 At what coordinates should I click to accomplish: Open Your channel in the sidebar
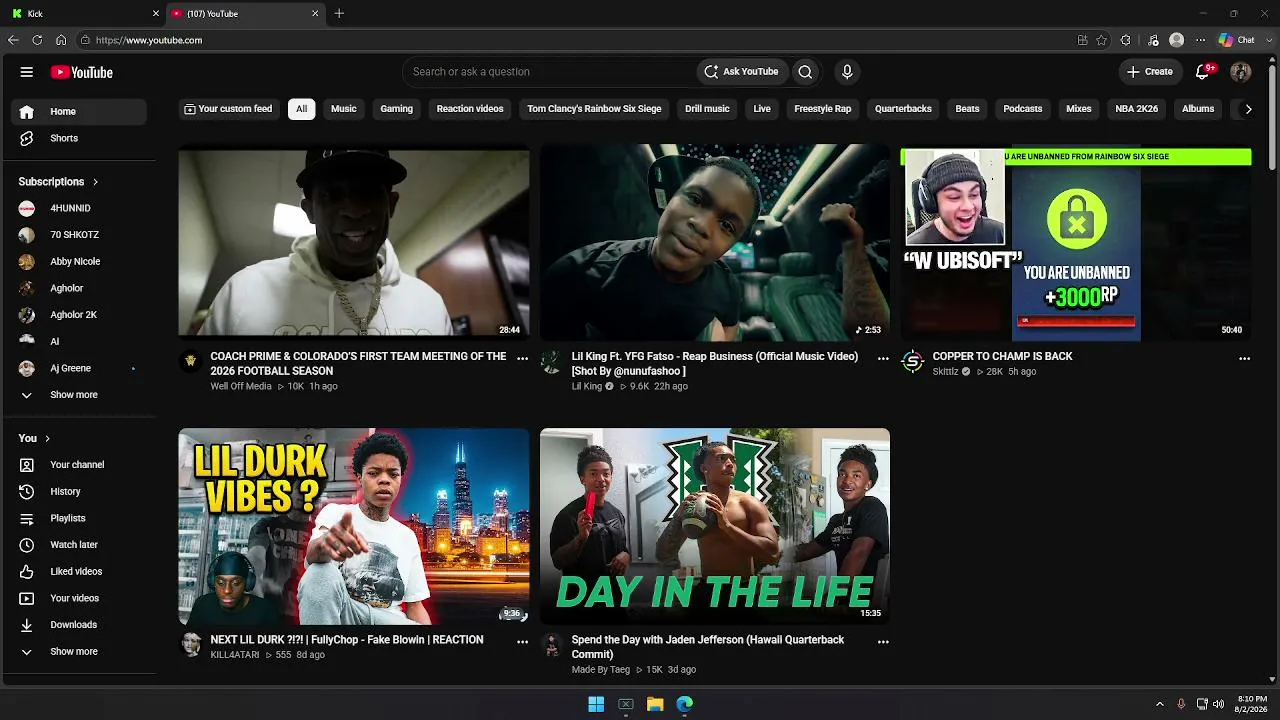(x=77, y=465)
